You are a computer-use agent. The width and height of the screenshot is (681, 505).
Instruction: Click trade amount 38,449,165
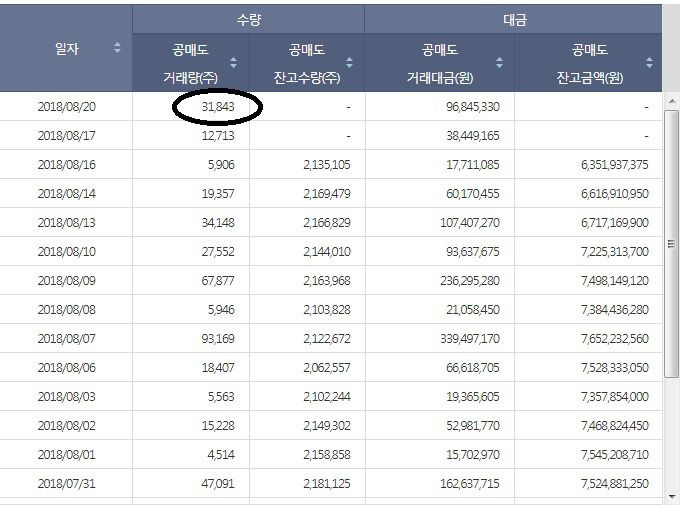point(473,136)
